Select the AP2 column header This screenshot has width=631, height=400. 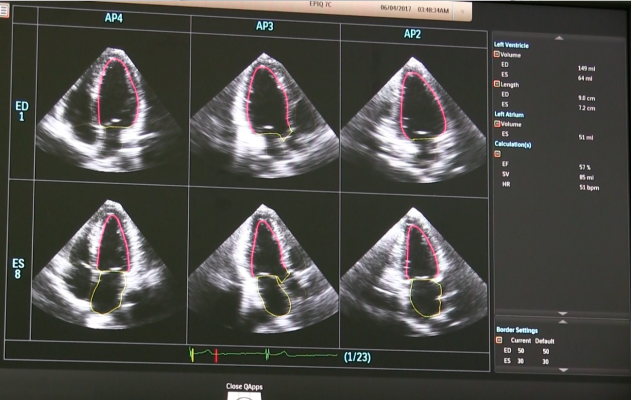411,33
